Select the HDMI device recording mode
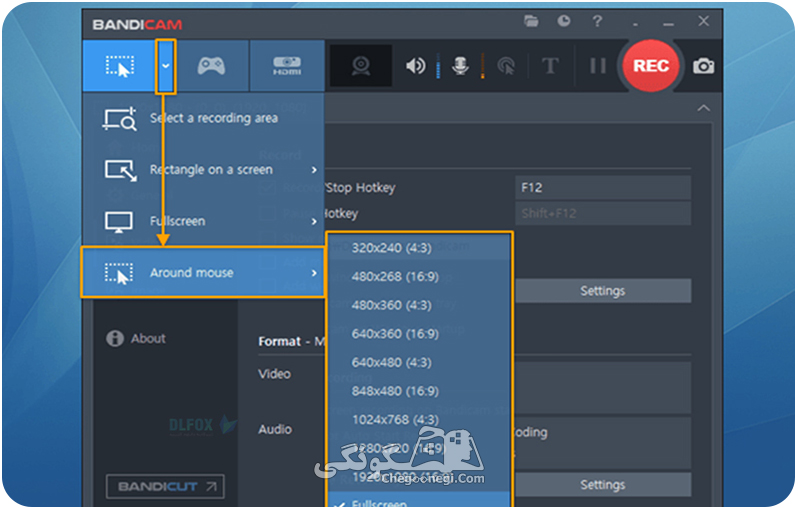Image resolution: width=798 pixels, height=508 pixels. [x=287, y=66]
